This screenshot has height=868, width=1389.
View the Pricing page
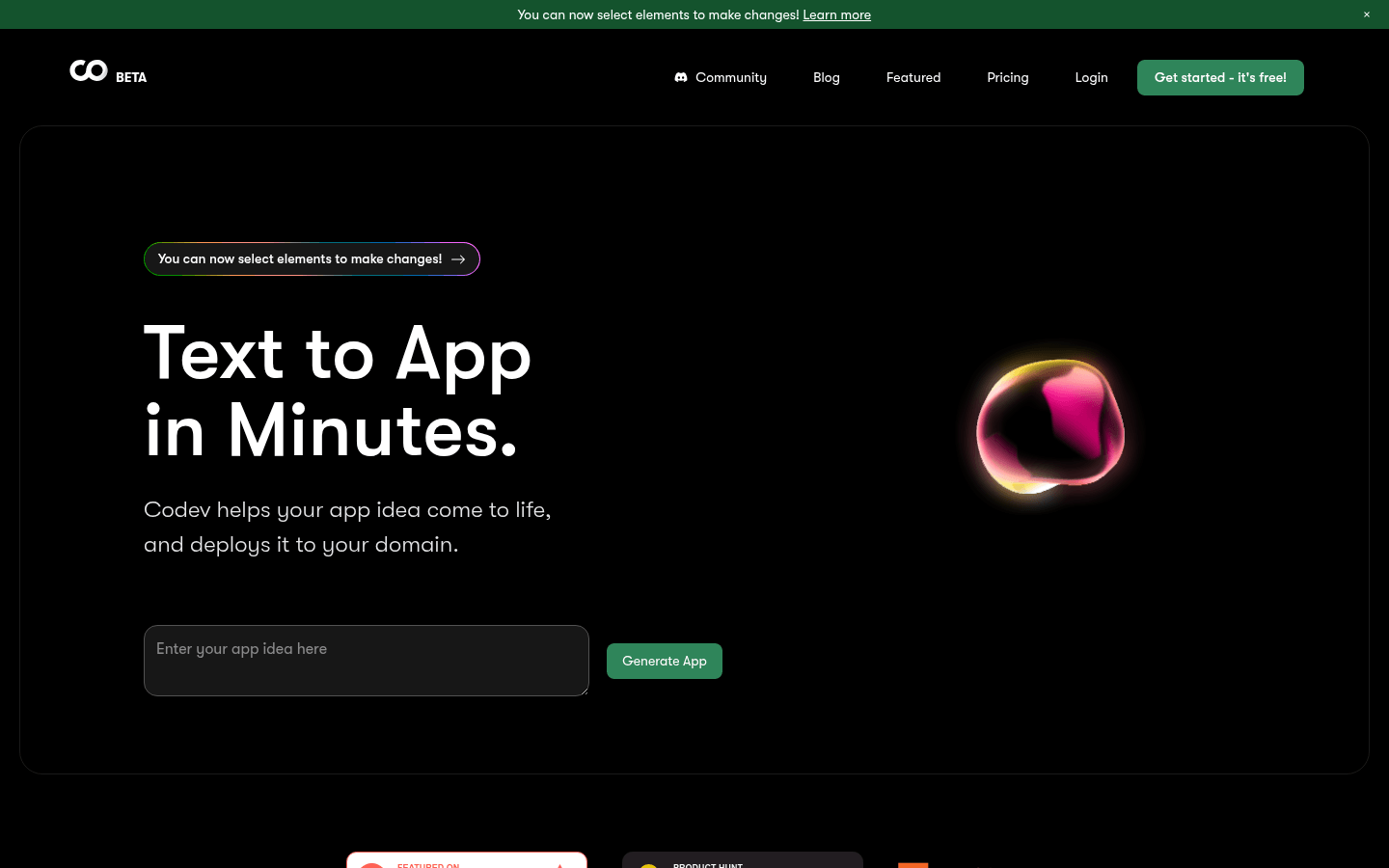point(1008,77)
